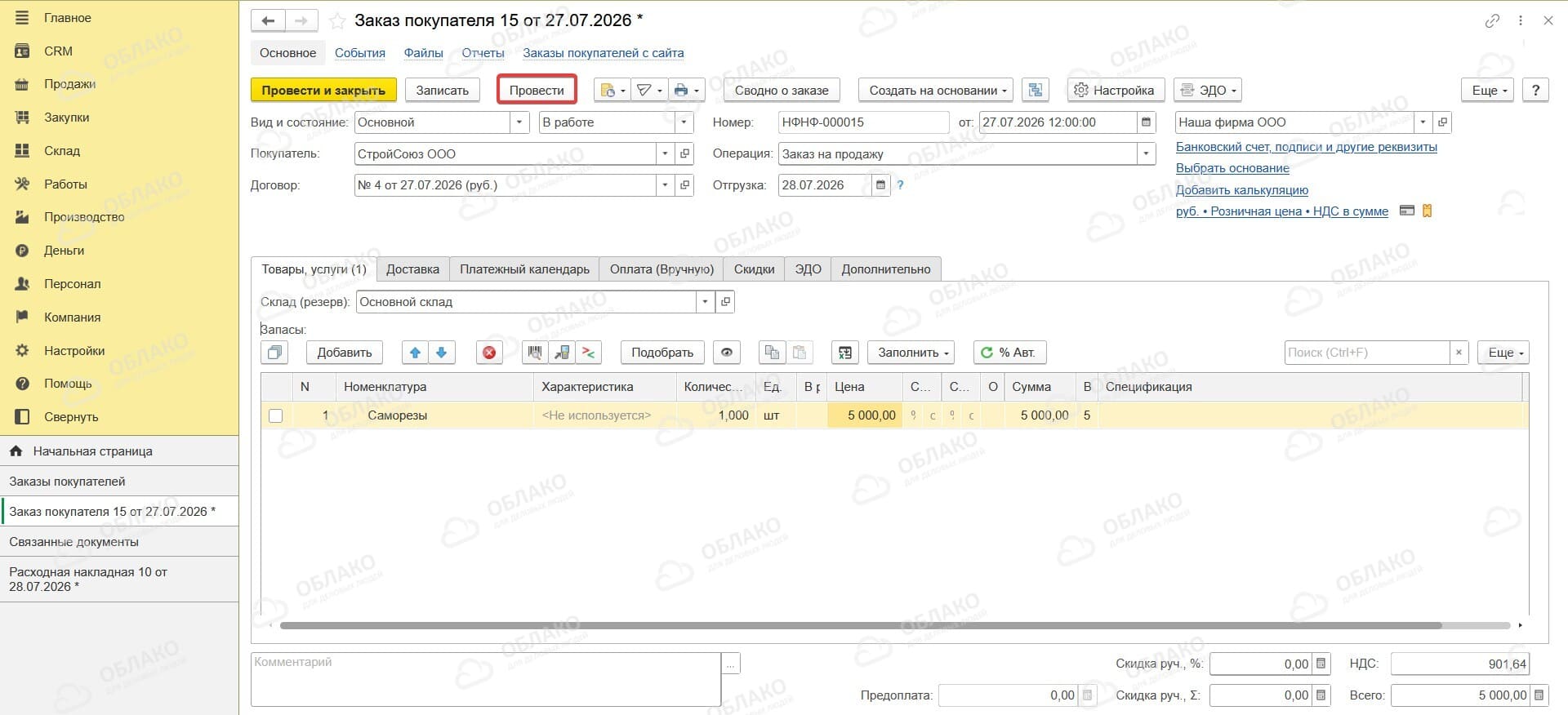Open Закупки section
The height and width of the screenshot is (715, 1568).
tap(66, 118)
